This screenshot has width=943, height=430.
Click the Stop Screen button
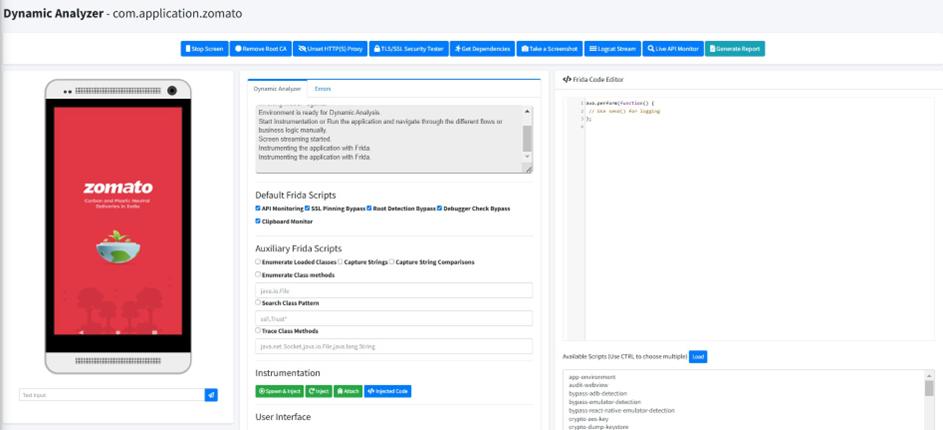tap(204, 49)
